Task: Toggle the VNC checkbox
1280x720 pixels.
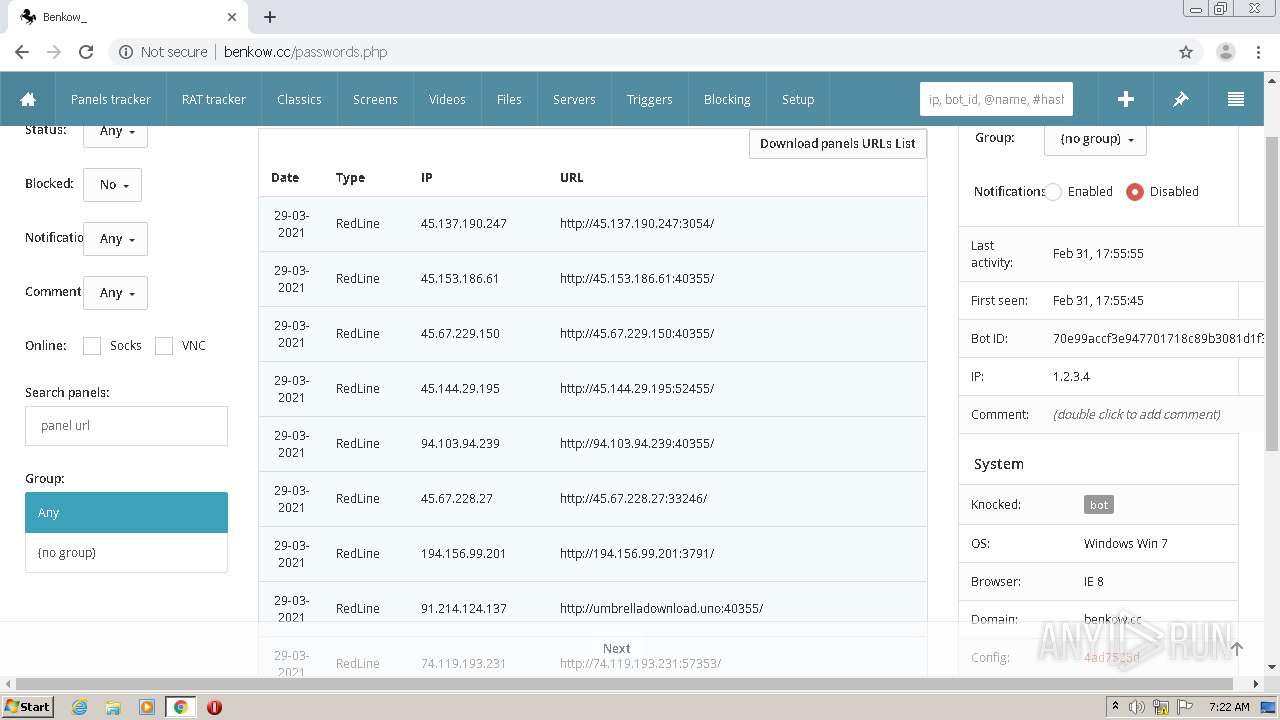Action: point(164,346)
